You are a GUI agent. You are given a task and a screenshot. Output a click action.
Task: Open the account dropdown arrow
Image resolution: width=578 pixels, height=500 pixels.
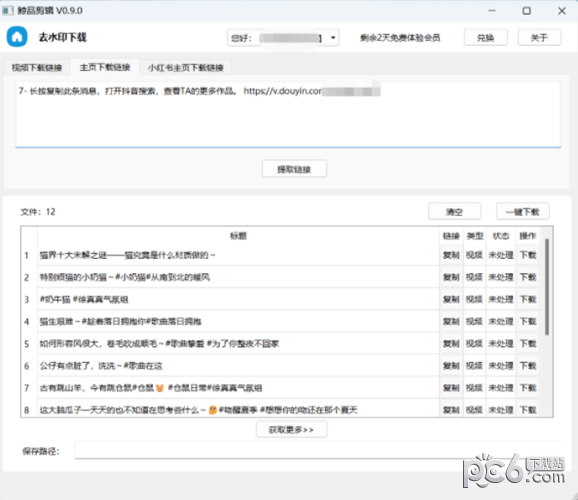pos(333,38)
